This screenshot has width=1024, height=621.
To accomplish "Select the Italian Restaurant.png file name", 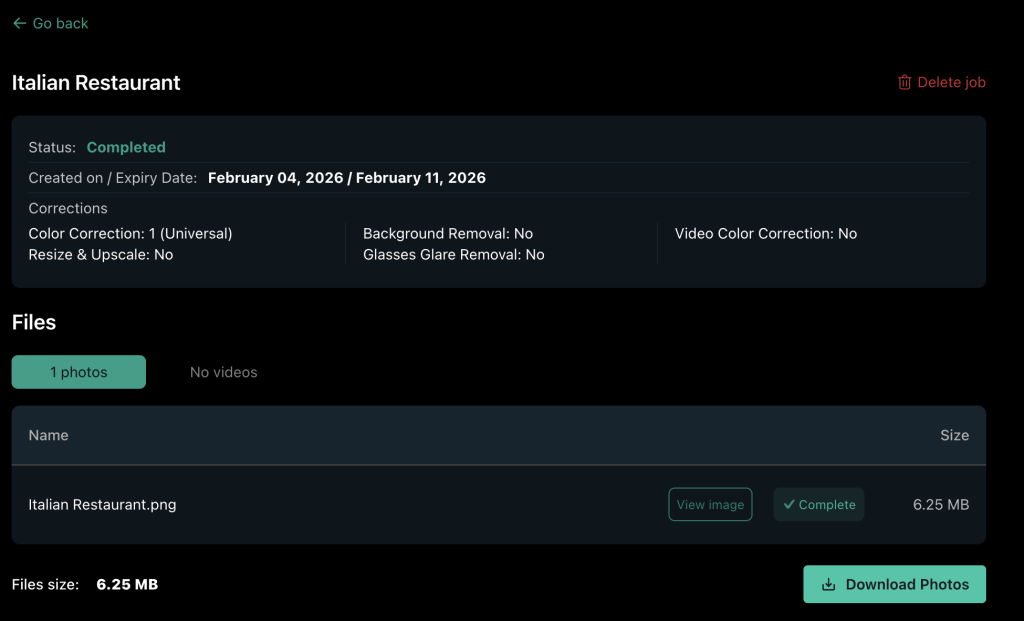I will [x=102, y=505].
